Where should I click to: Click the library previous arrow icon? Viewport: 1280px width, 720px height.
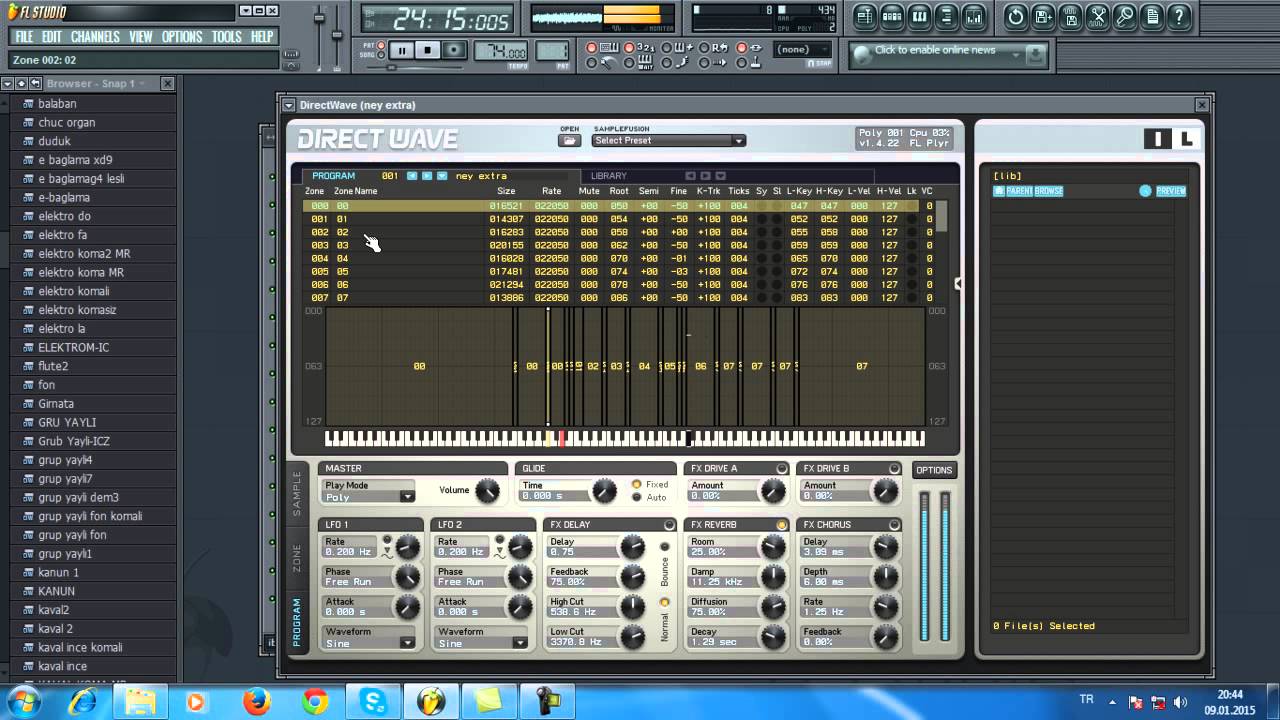coord(690,175)
